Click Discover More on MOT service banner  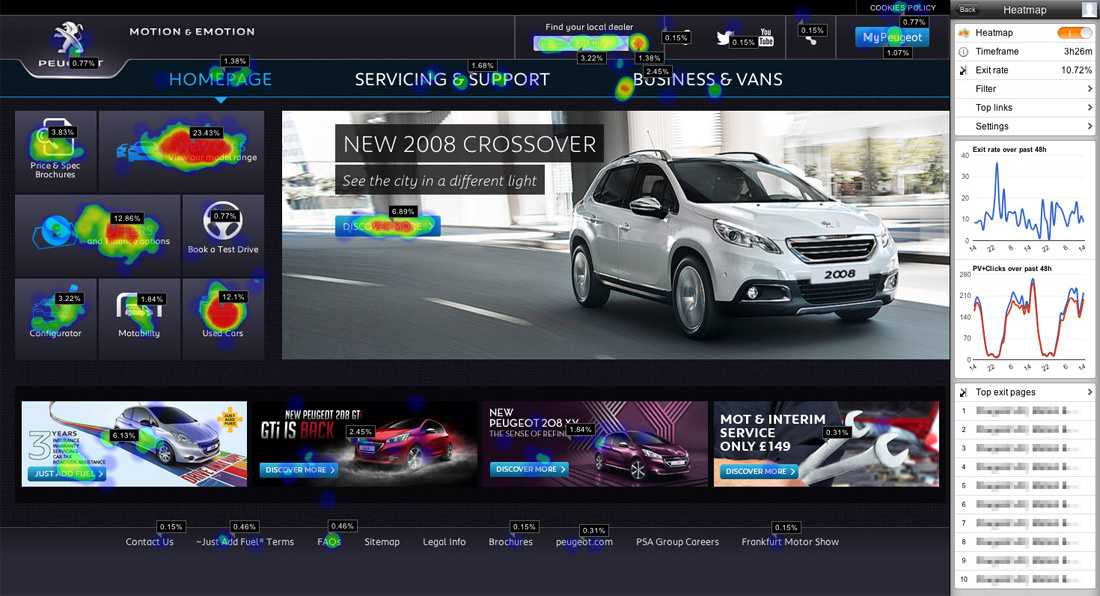pyautogui.click(x=760, y=471)
